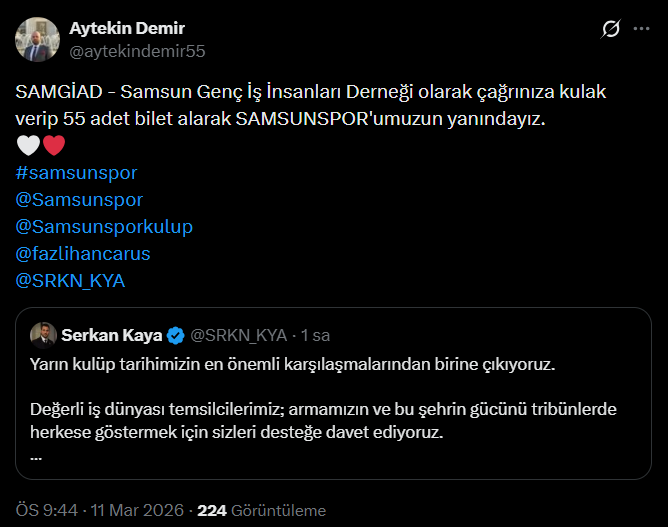Click the post timestamp ÖS 9:44

click(x=45, y=510)
